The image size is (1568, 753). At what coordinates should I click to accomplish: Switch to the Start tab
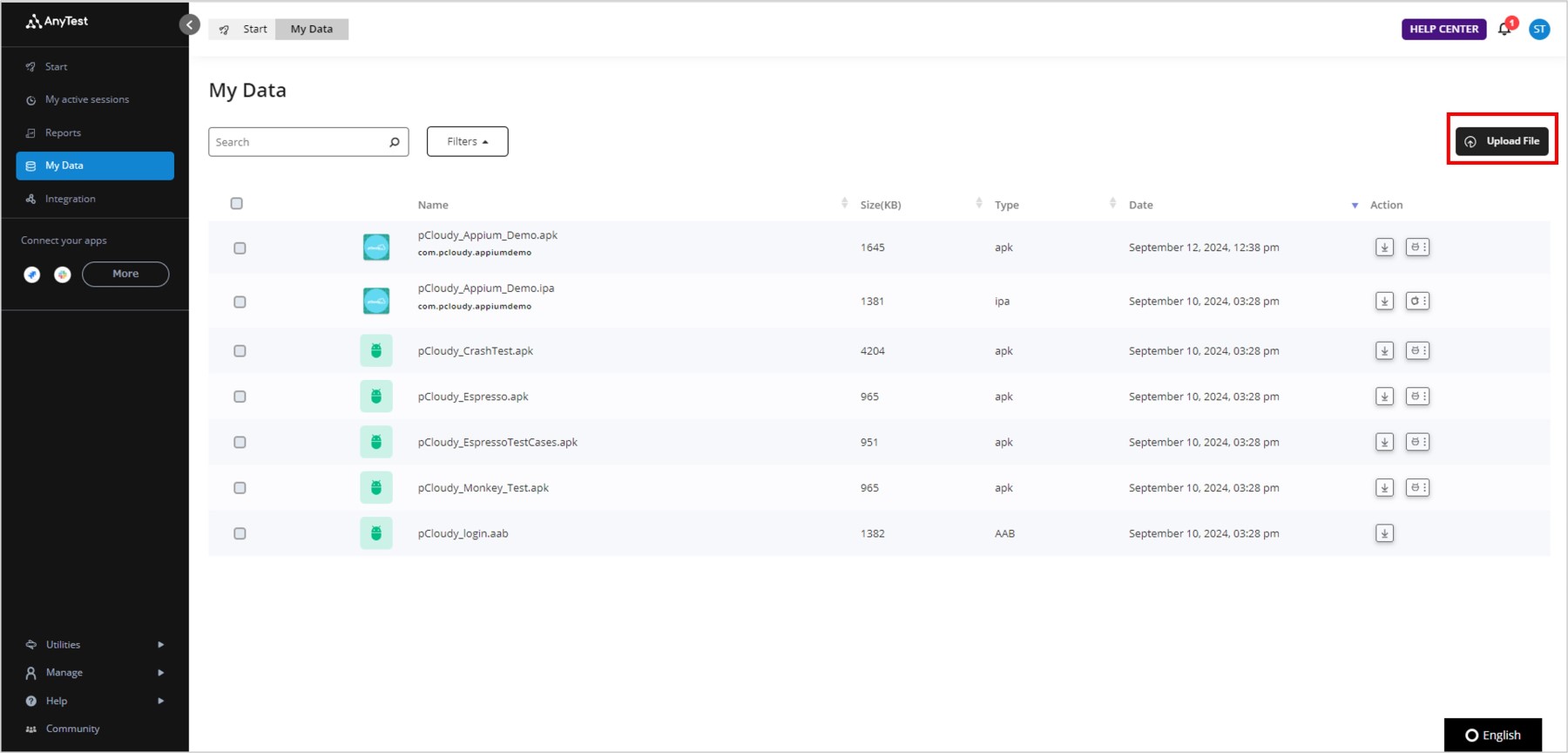coord(243,30)
